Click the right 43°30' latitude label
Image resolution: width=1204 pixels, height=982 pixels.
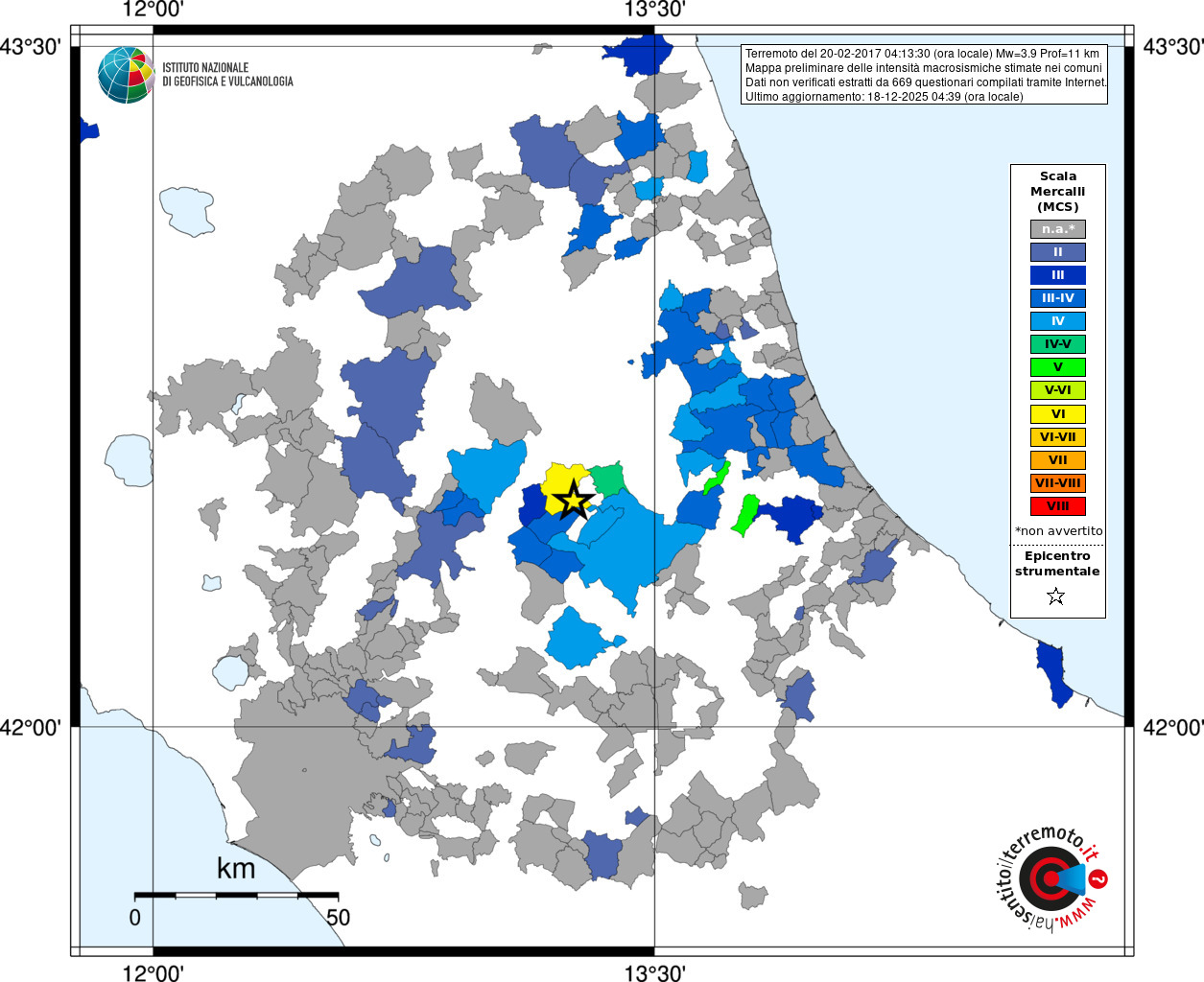click(1172, 46)
